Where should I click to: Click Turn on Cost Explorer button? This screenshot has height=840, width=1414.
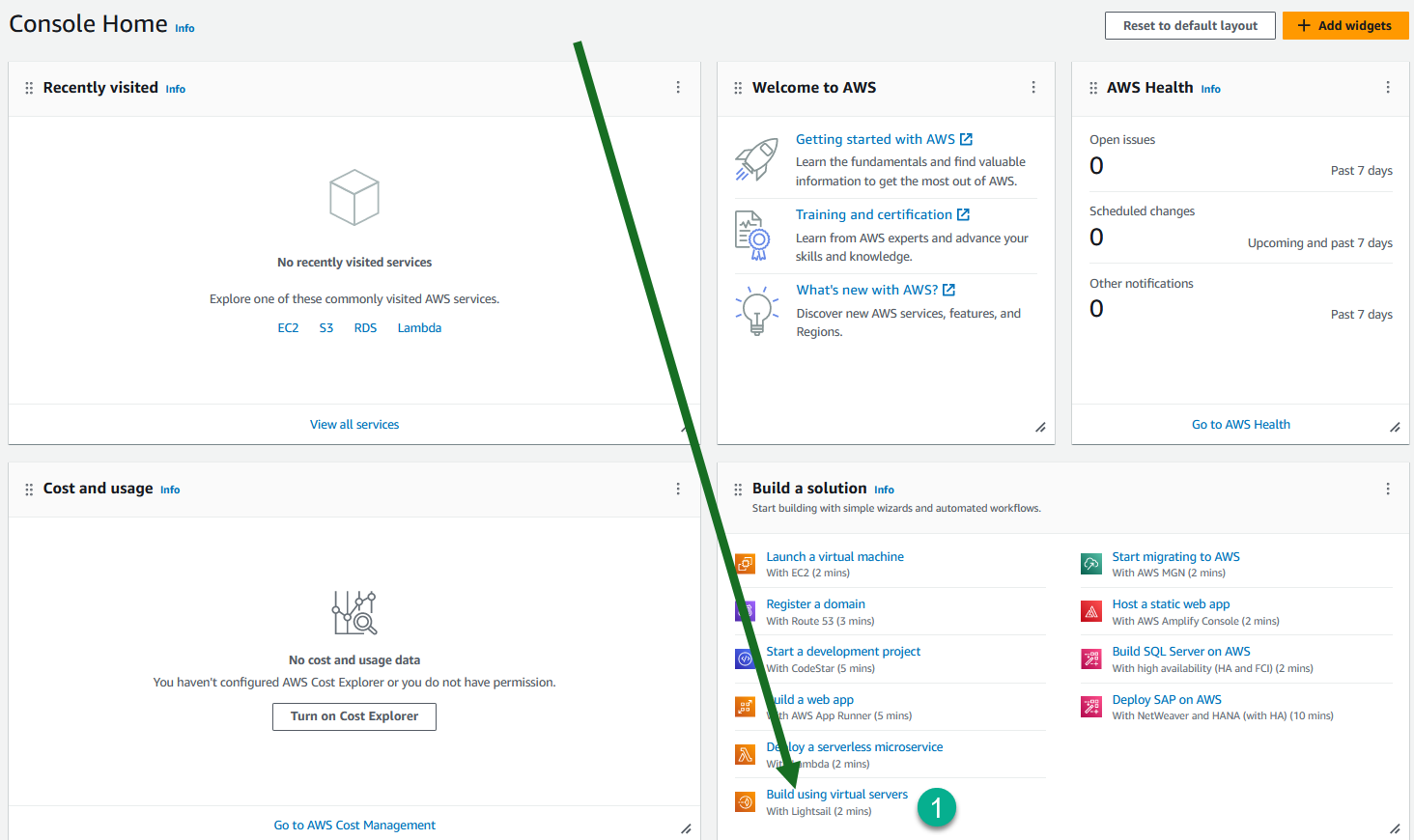tap(354, 716)
